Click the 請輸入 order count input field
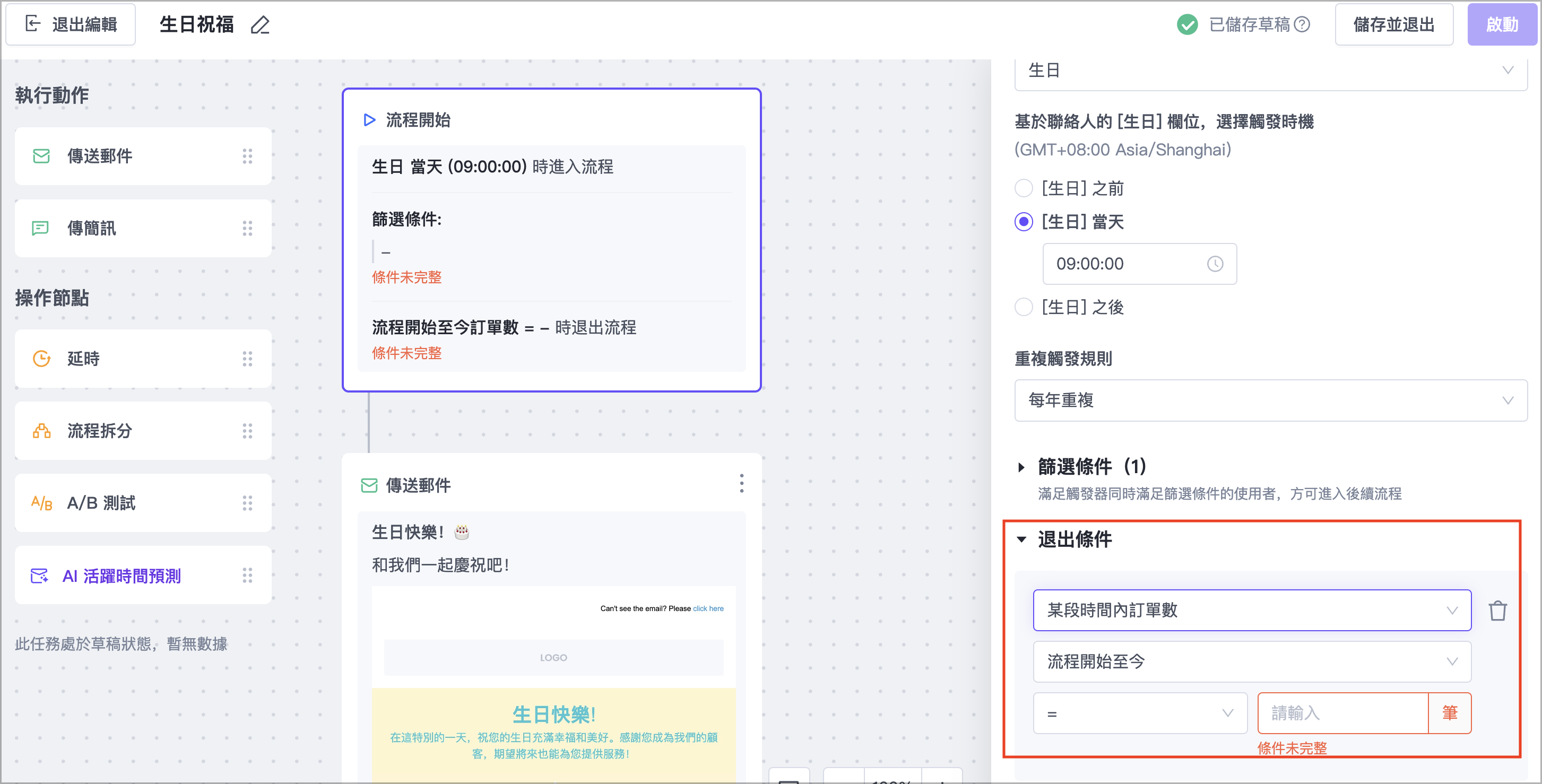The image size is (1542, 784). click(x=1342, y=713)
